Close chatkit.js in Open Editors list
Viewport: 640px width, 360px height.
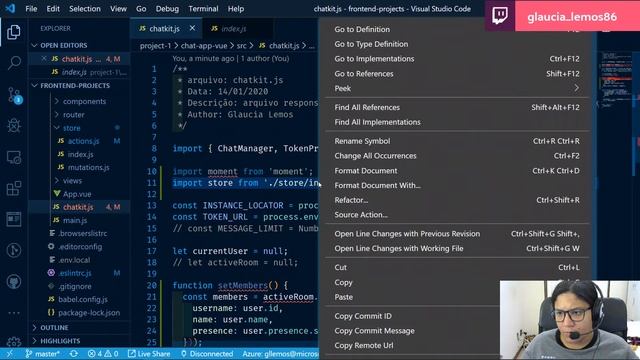[44, 59]
